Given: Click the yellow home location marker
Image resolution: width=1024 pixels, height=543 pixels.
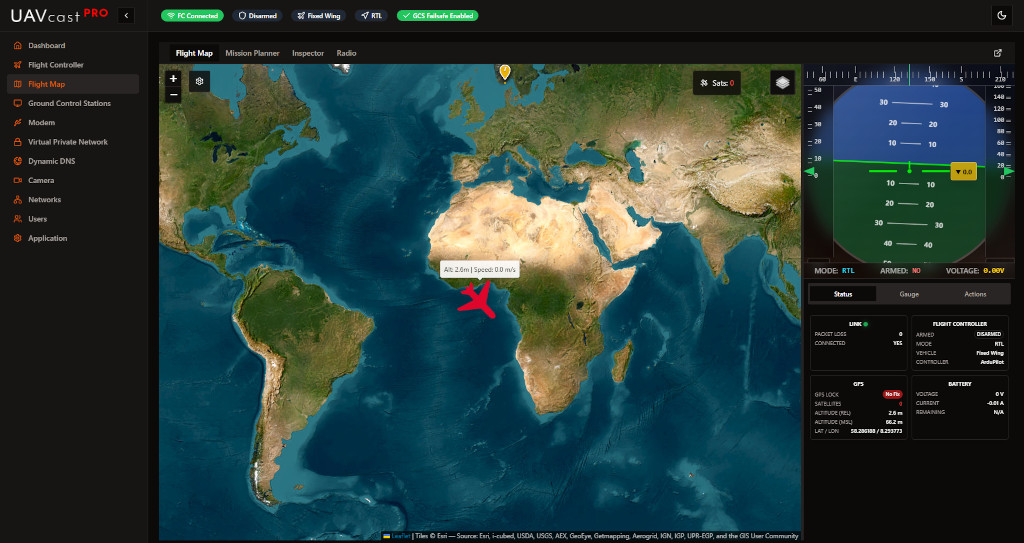Looking at the screenshot, I should coord(505,72).
